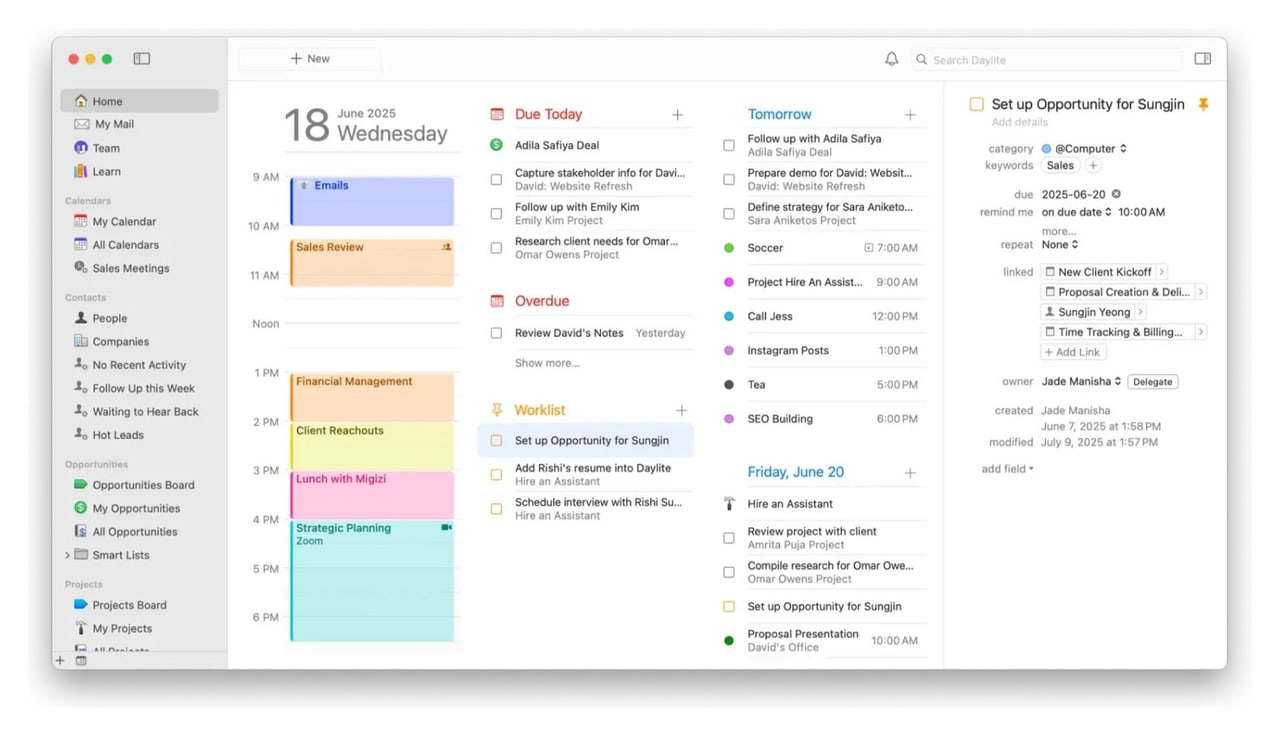This screenshot has width=1280, height=736.
Task: Click the Zoom video icon on Strategic Planning
Action: (446, 528)
